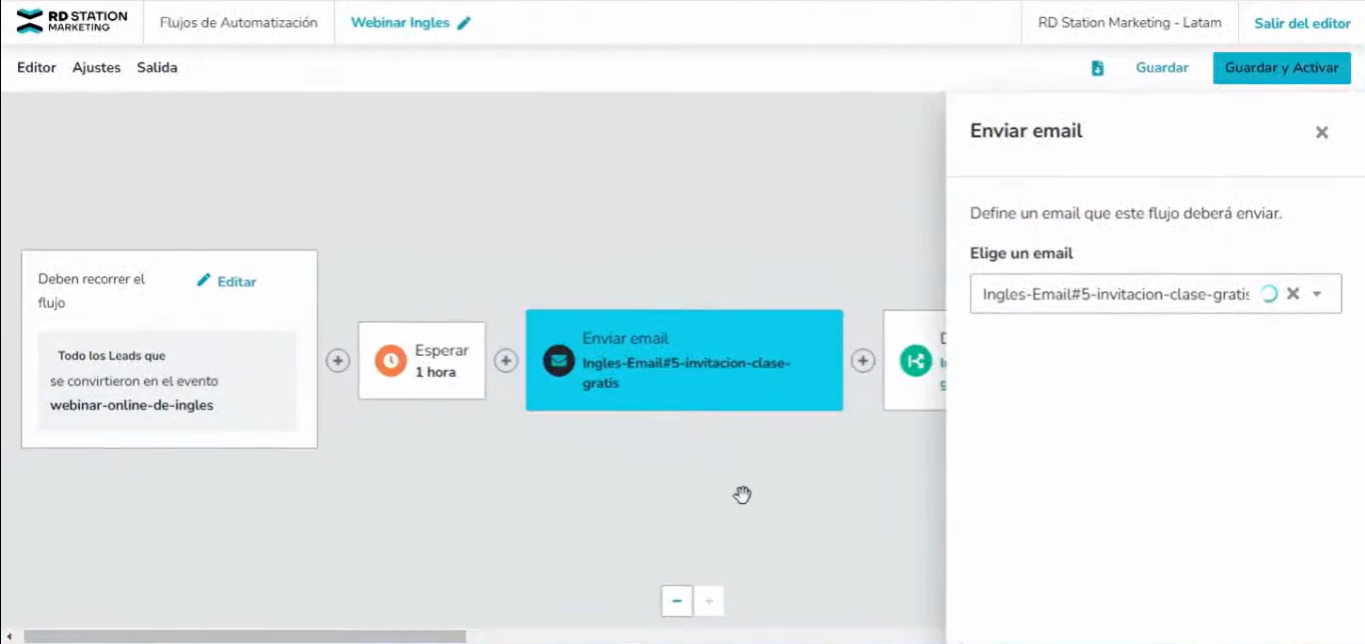Select the blue Enviar email node

tap(684, 360)
